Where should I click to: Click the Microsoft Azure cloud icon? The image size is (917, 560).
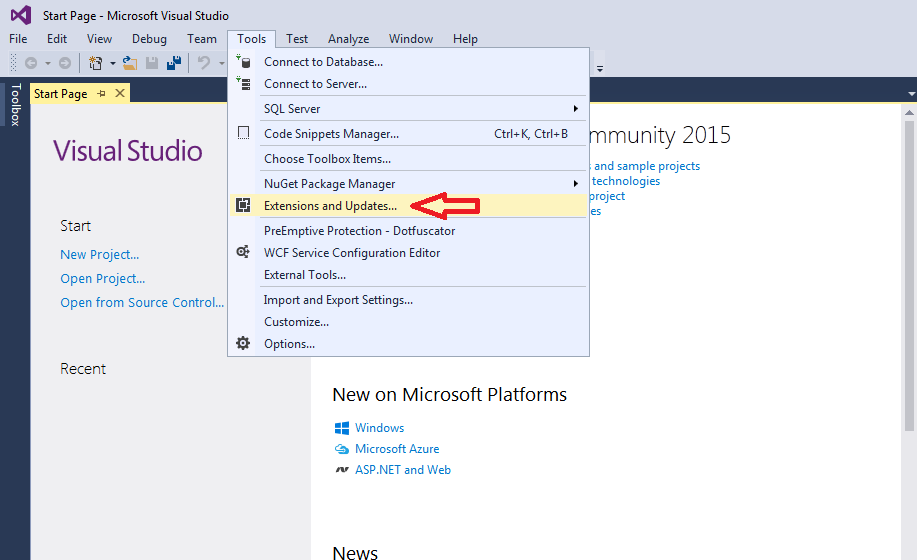pos(342,449)
